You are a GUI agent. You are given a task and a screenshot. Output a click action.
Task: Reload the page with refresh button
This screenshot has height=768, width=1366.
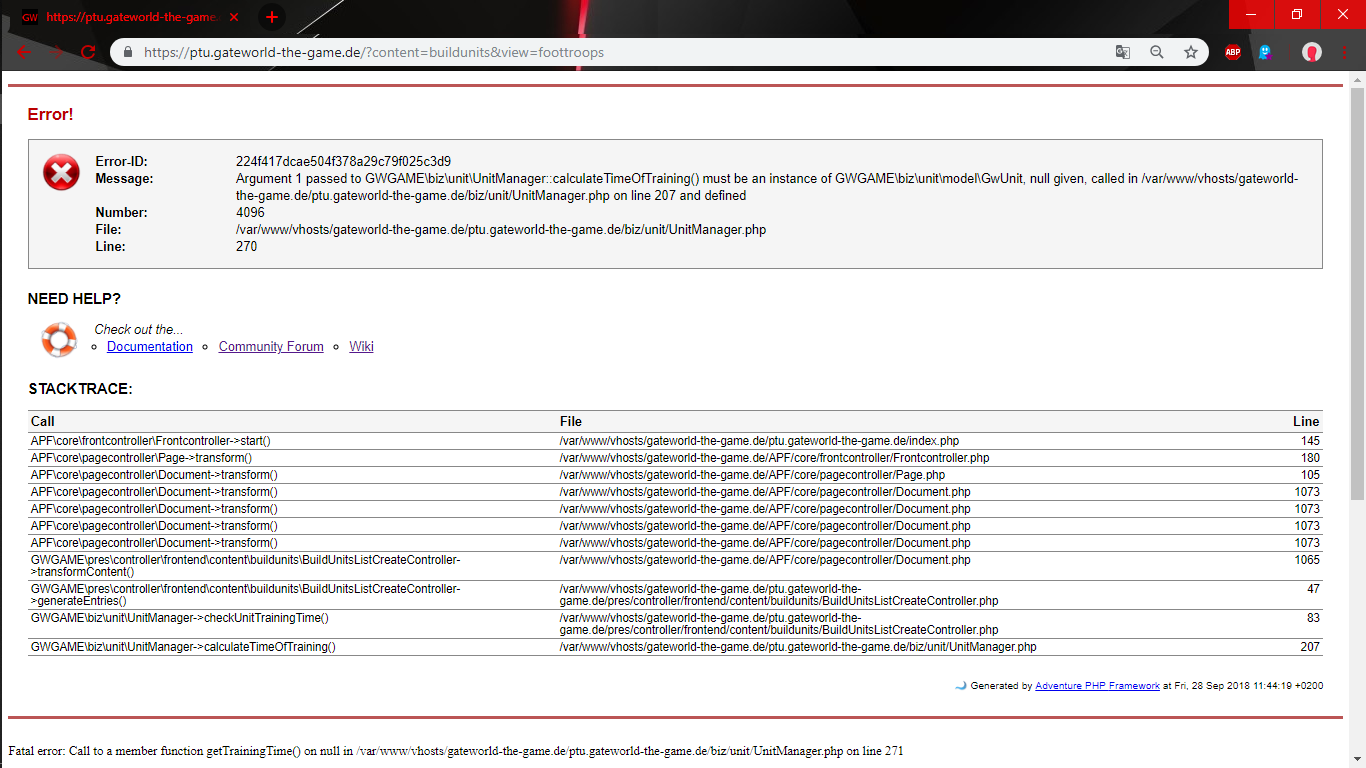[88, 52]
